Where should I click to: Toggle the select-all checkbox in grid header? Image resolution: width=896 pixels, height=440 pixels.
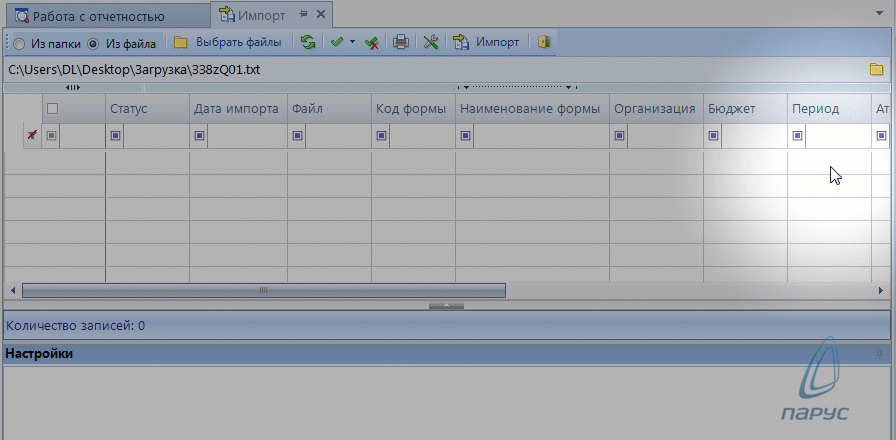52,109
